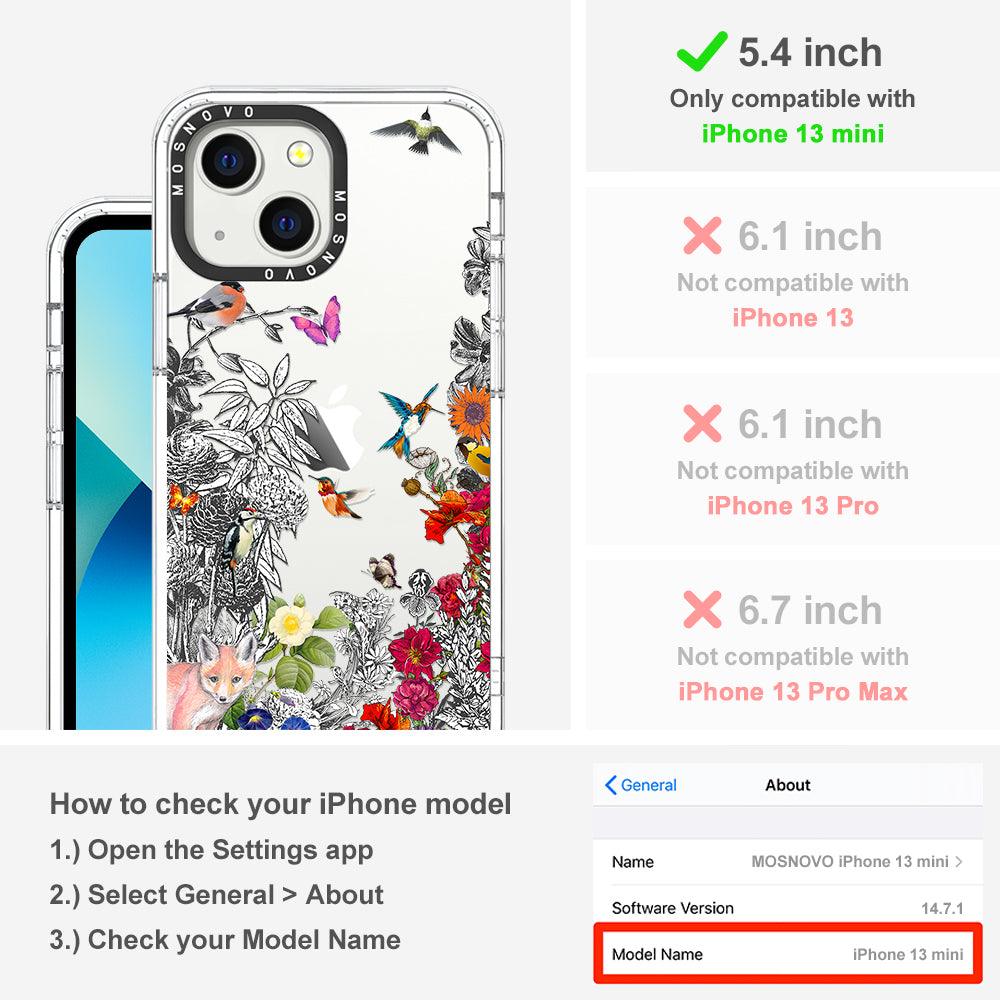The image size is (1000, 1000).
Task: Open the Name row chevron arrow
Action: [959, 862]
